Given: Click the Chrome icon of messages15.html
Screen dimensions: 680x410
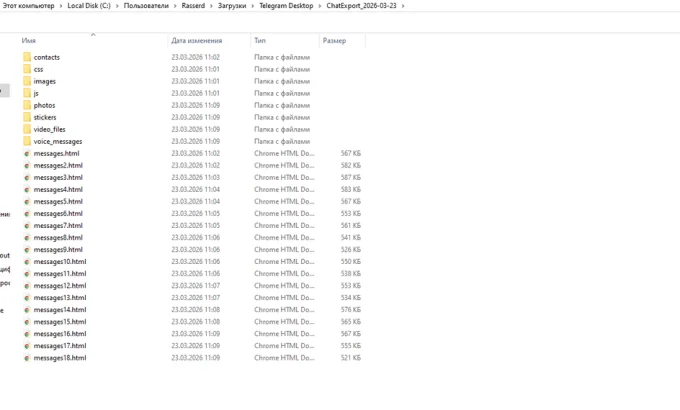Looking at the screenshot, I should coord(27,322).
